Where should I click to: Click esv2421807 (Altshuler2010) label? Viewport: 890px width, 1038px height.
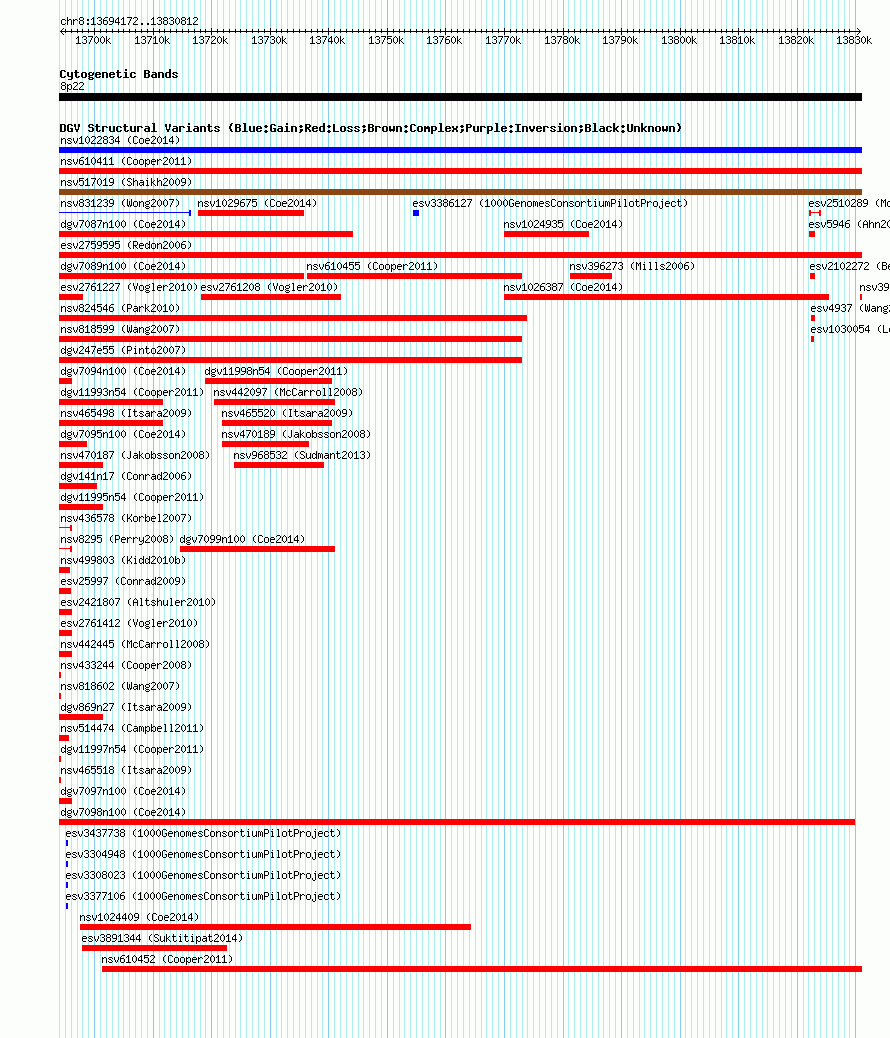tap(138, 602)
